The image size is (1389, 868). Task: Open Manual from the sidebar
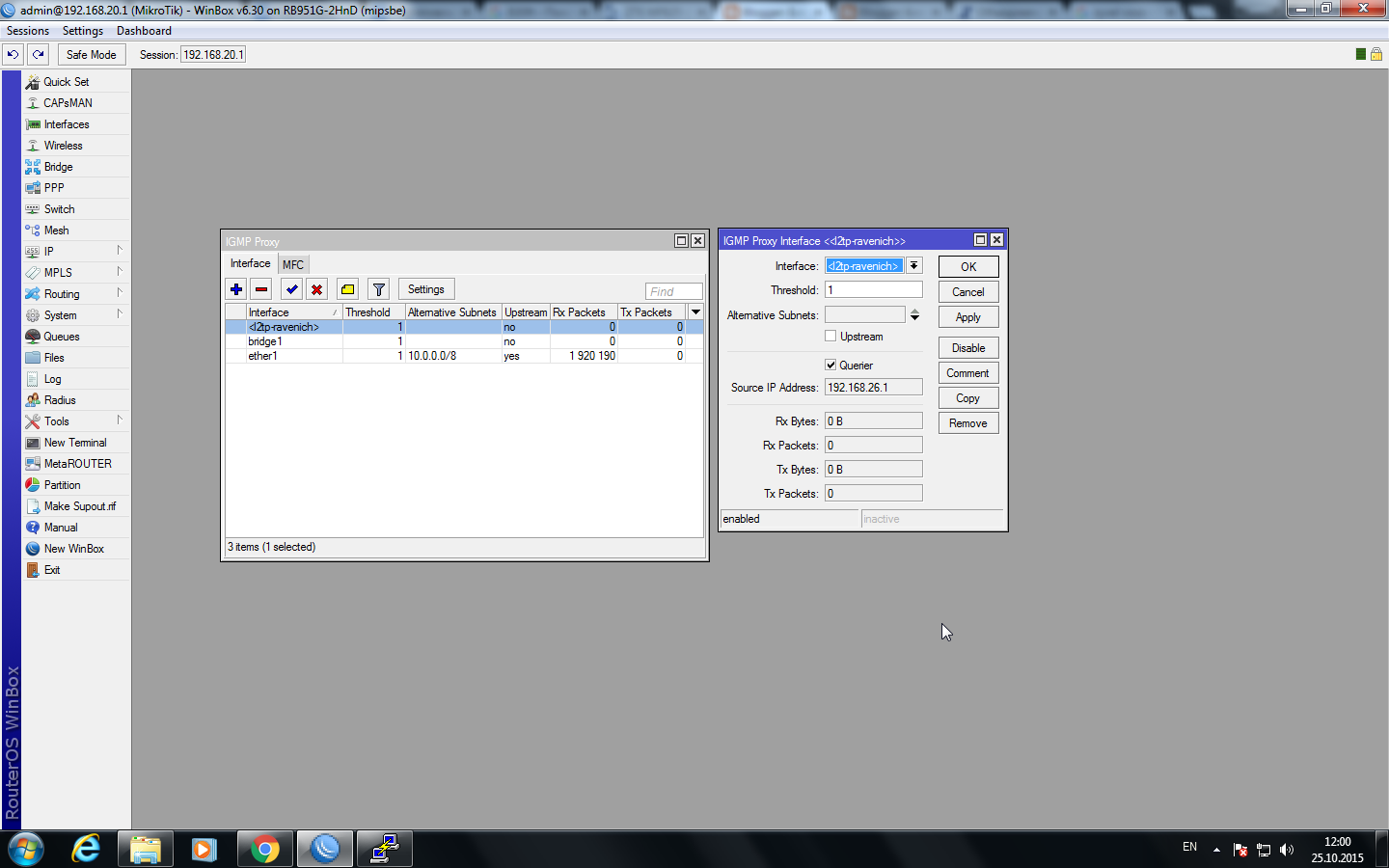(x=76, y=528)
